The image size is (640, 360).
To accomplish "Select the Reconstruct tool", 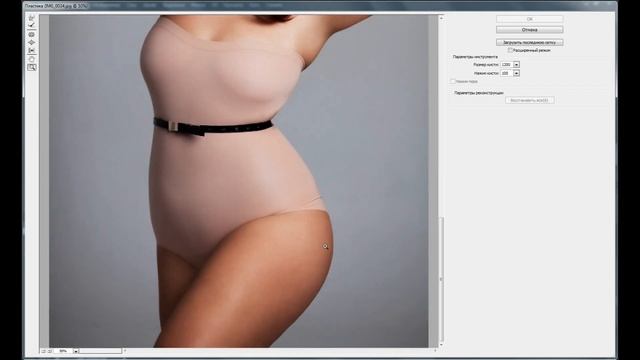I will [x=31, y=25].
